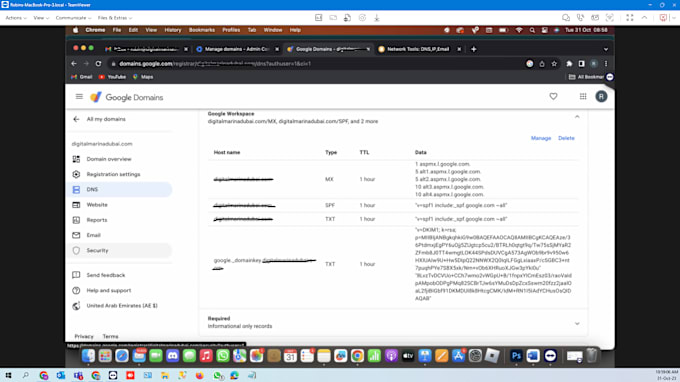Select the SPF record type cell
This screenshot has width=680, height=382.
[x=330, y=205]
